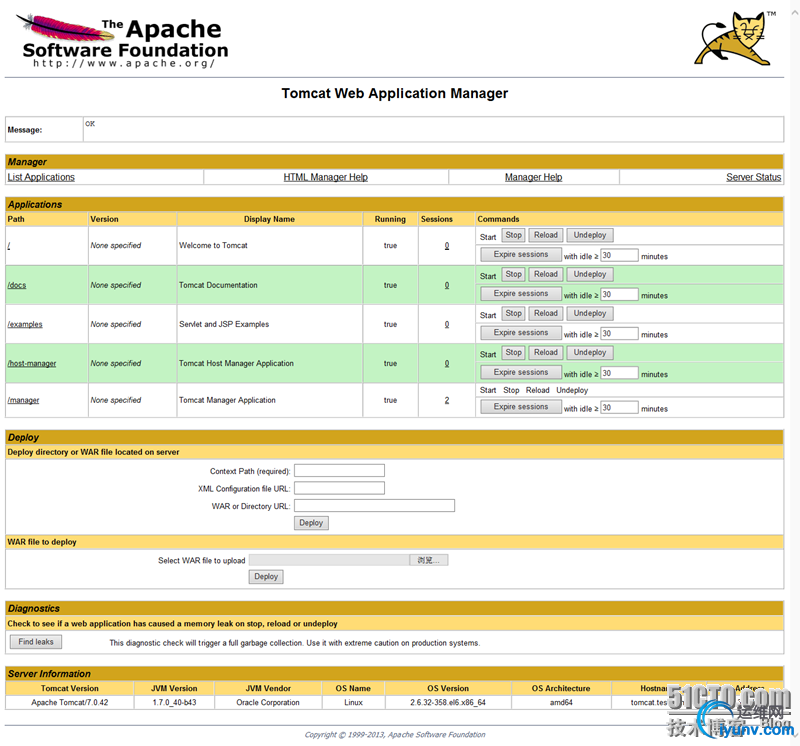800x746 pixels.
Task: Open the Manager Help link
Action: tap(533, 177)
